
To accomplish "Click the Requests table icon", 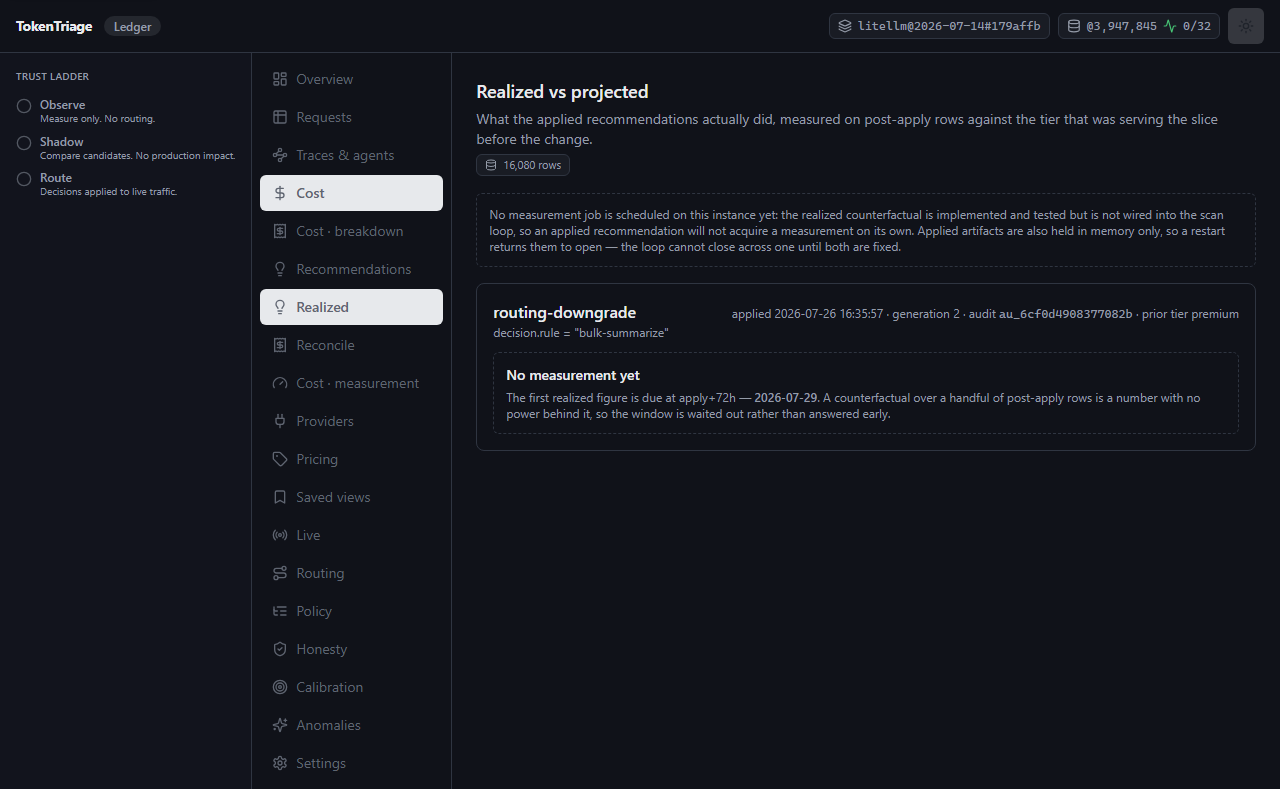I will pos(280,117).
